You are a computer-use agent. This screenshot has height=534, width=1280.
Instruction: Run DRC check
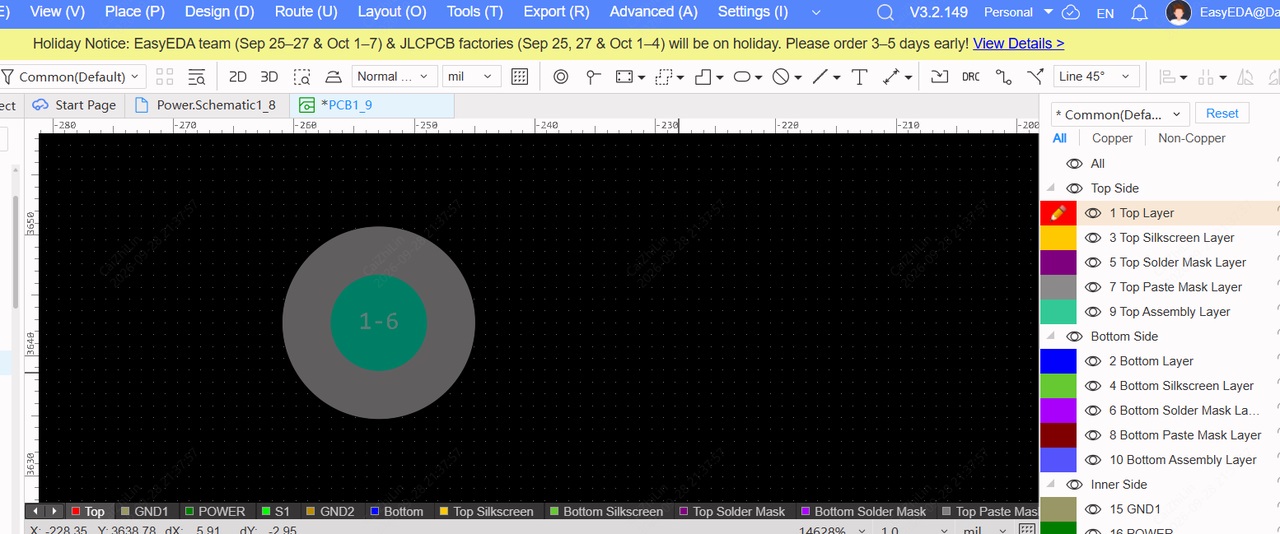coord(971,77)
